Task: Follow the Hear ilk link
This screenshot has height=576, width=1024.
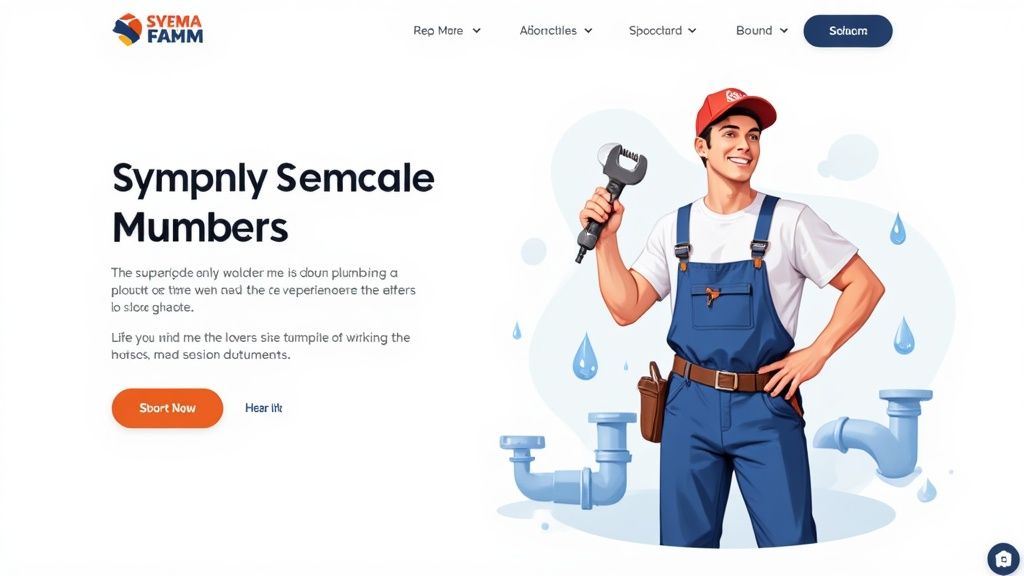Action: click(264, 408)
